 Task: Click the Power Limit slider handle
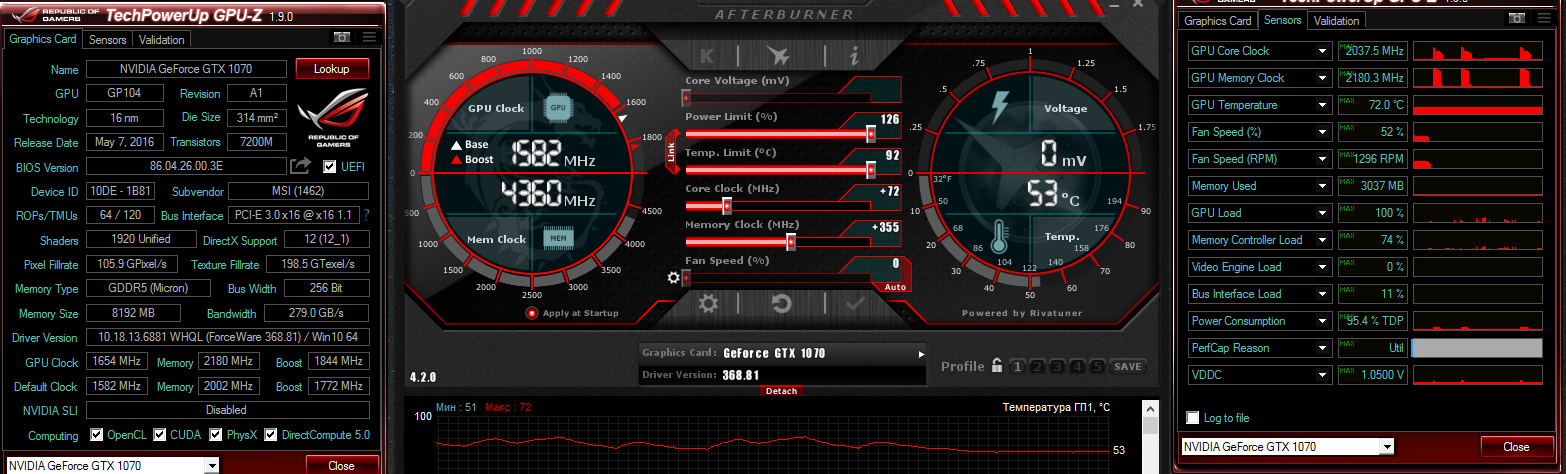[871, 134]
